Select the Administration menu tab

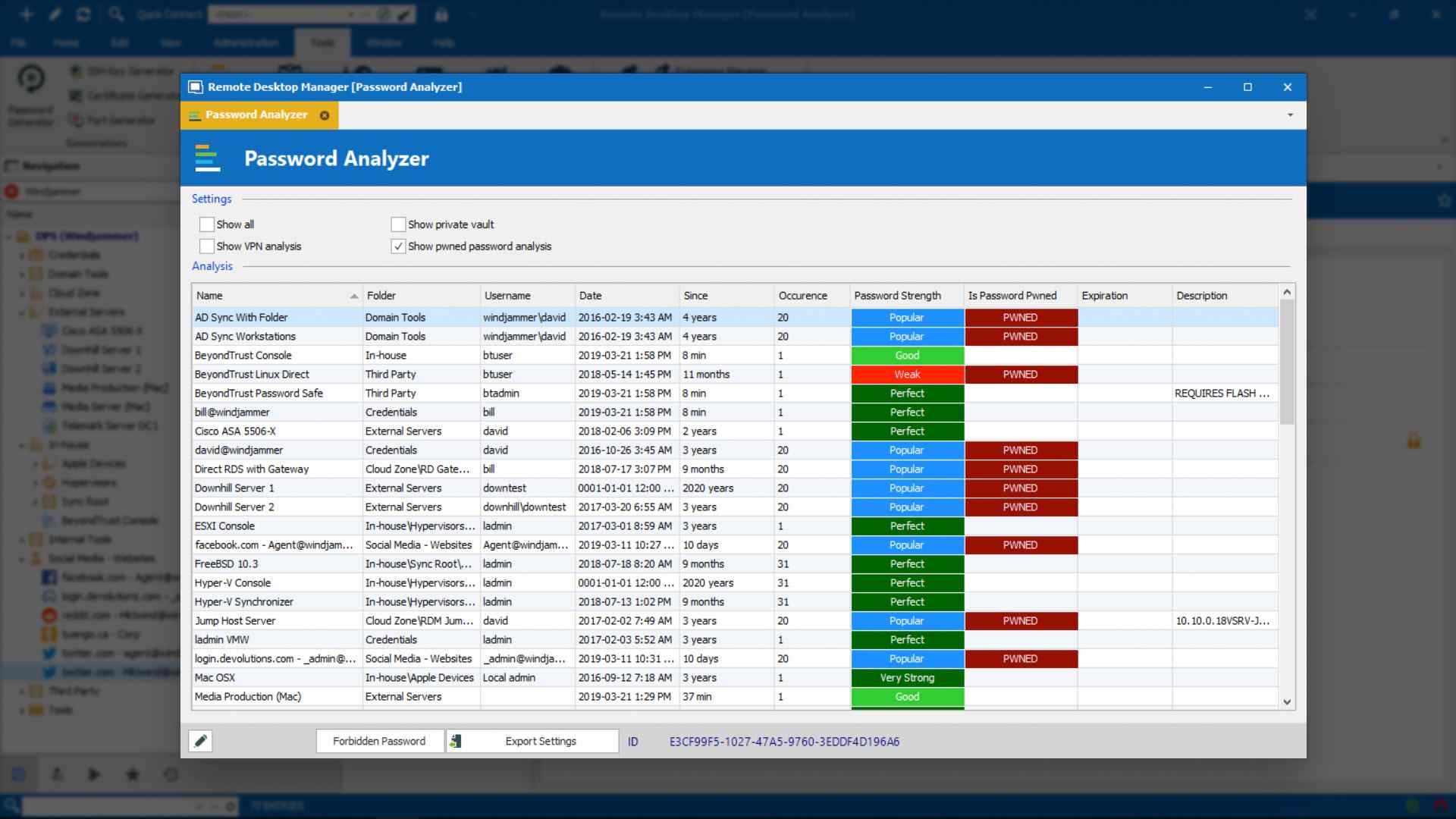pyautogui.click(x=246, y=42)
